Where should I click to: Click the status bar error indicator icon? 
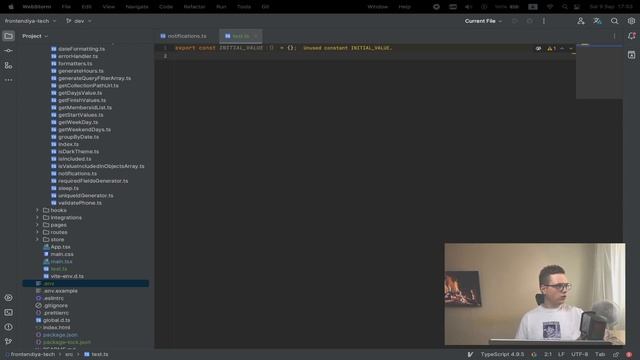(x=629, y=354)
